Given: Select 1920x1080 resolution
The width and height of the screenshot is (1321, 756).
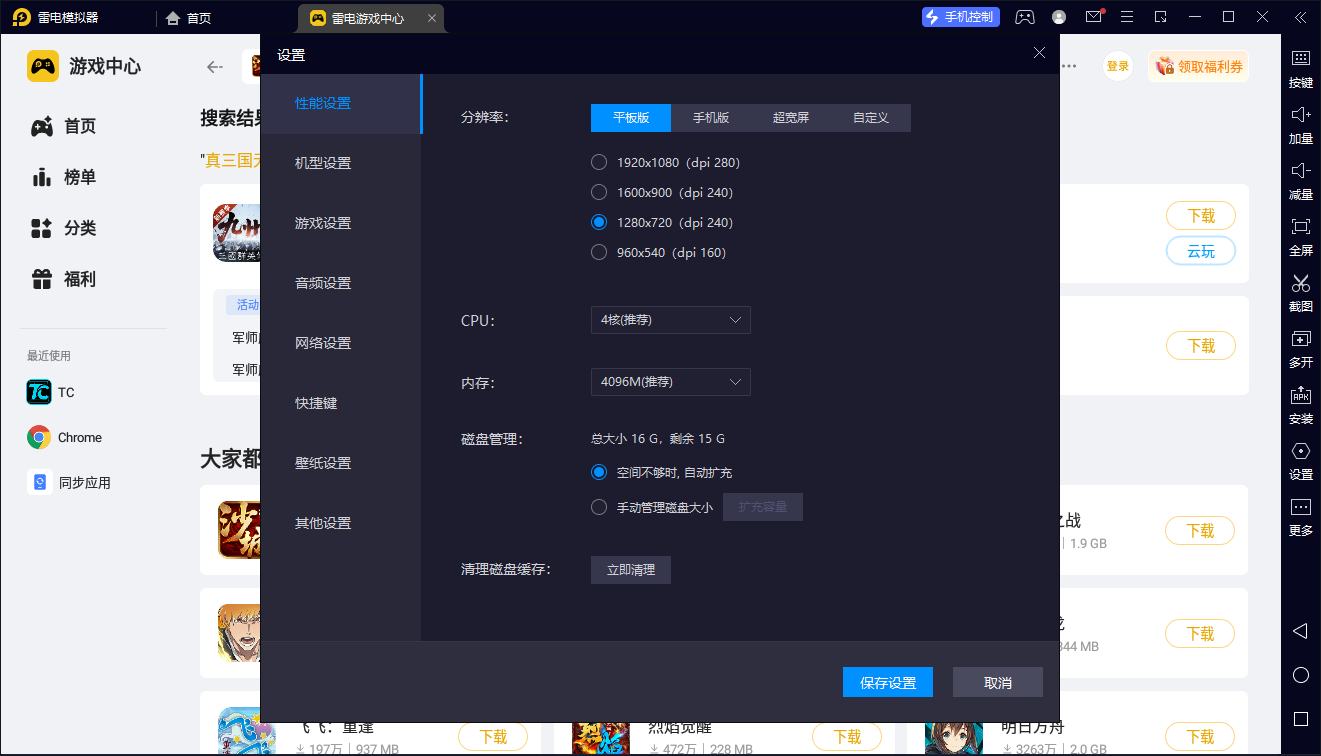Looking at the screenshot, I should [x=598, y=162].
